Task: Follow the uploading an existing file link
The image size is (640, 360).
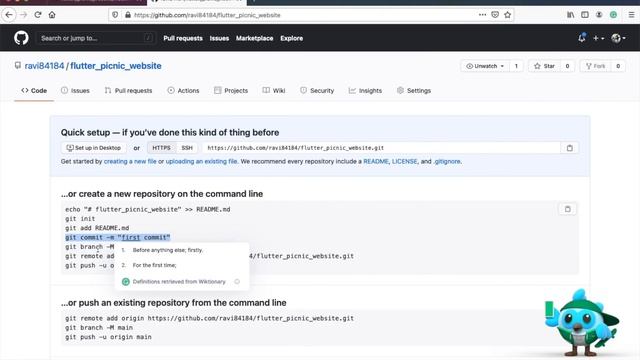Action: pos(201,161)
